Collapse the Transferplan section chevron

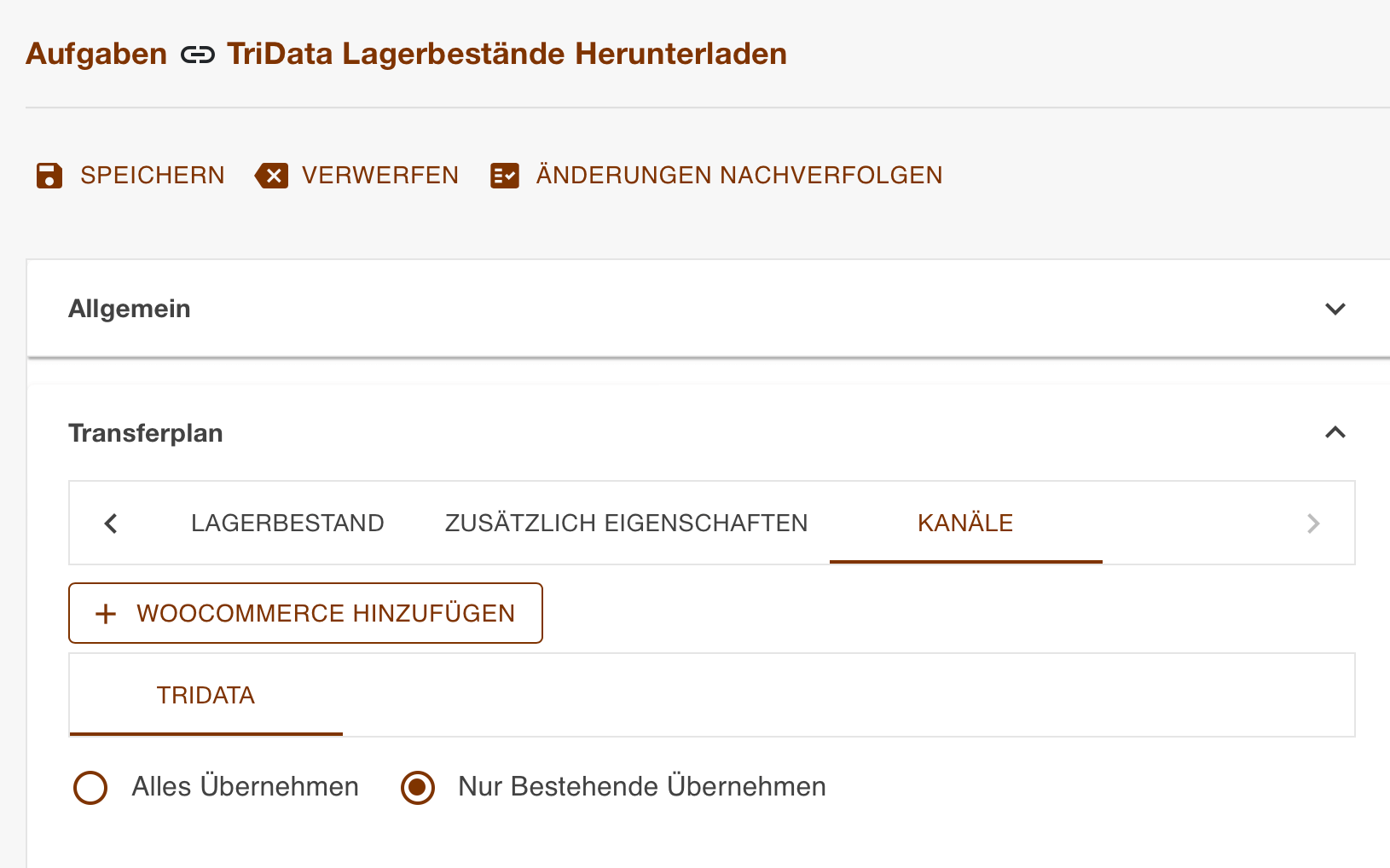click(1335, 432)
